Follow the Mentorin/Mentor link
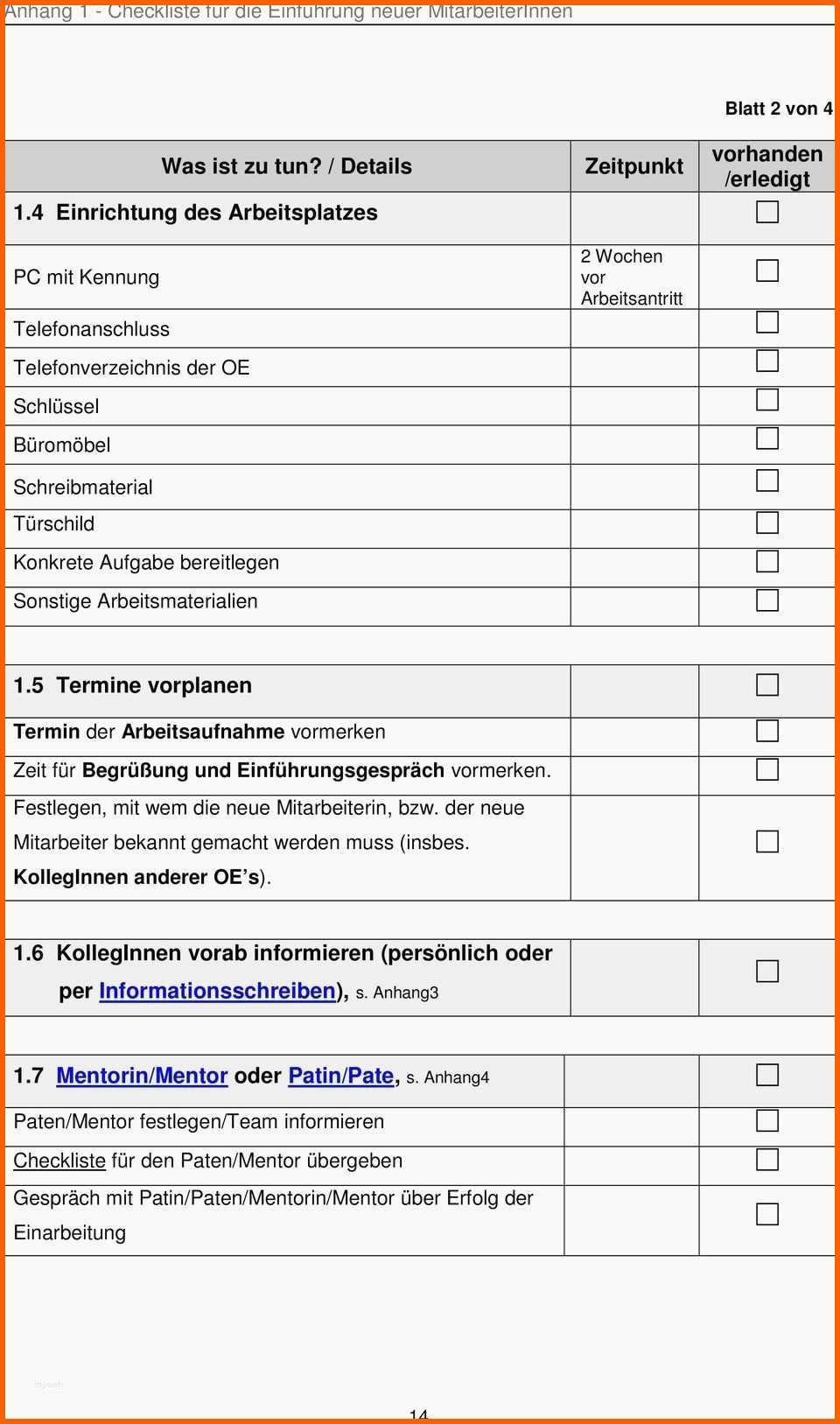The width and height of the screenshot is (840, 1424). point(142,1076)
